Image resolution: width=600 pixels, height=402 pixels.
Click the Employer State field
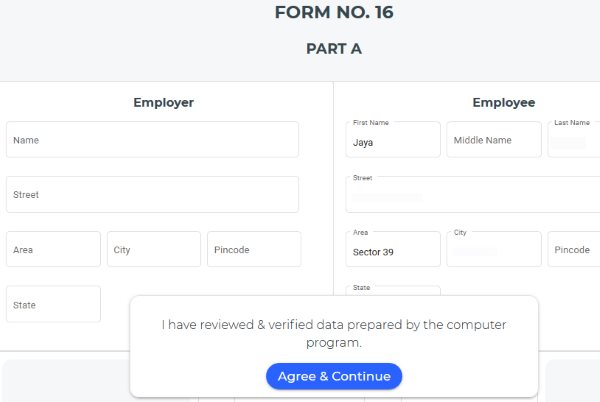click(x=53, y=304)
